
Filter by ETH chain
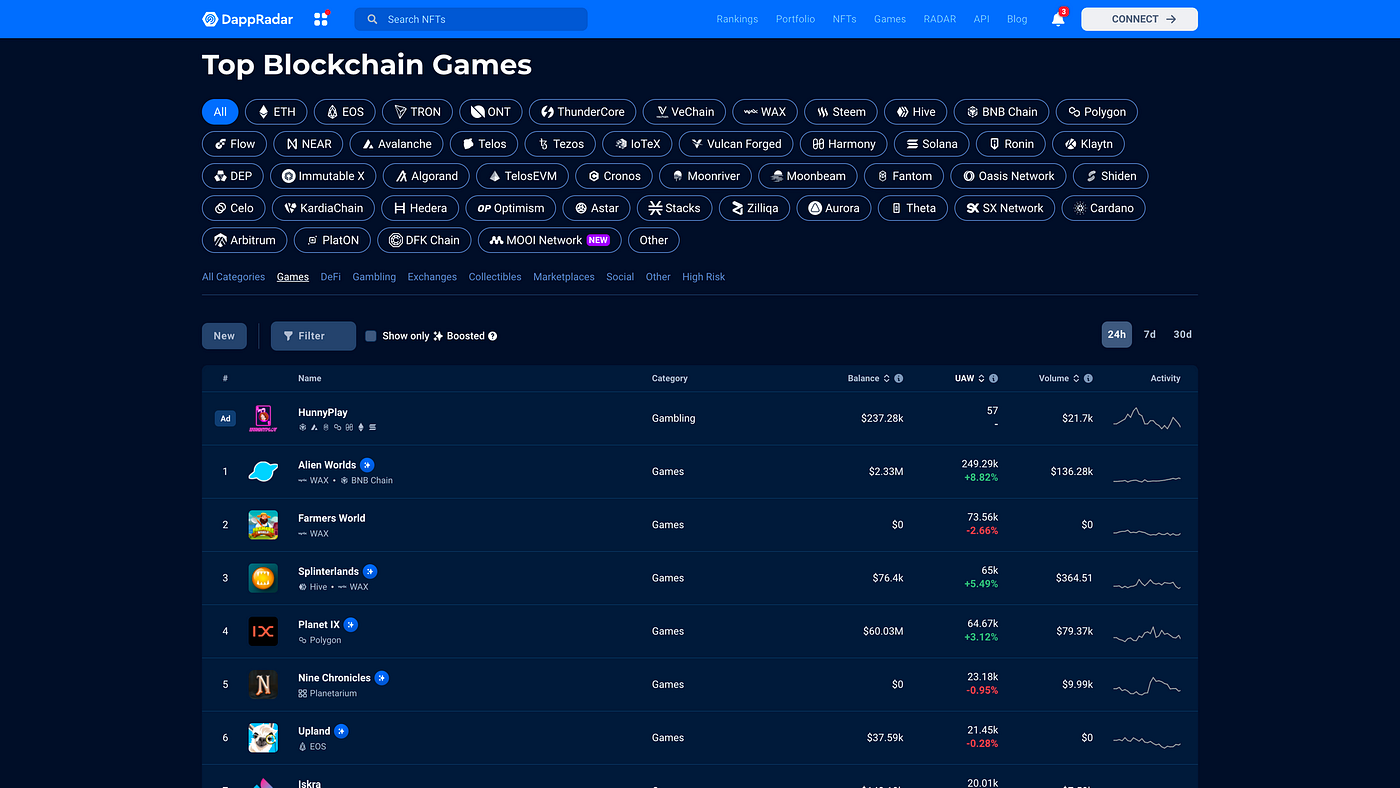pos(276,112)
